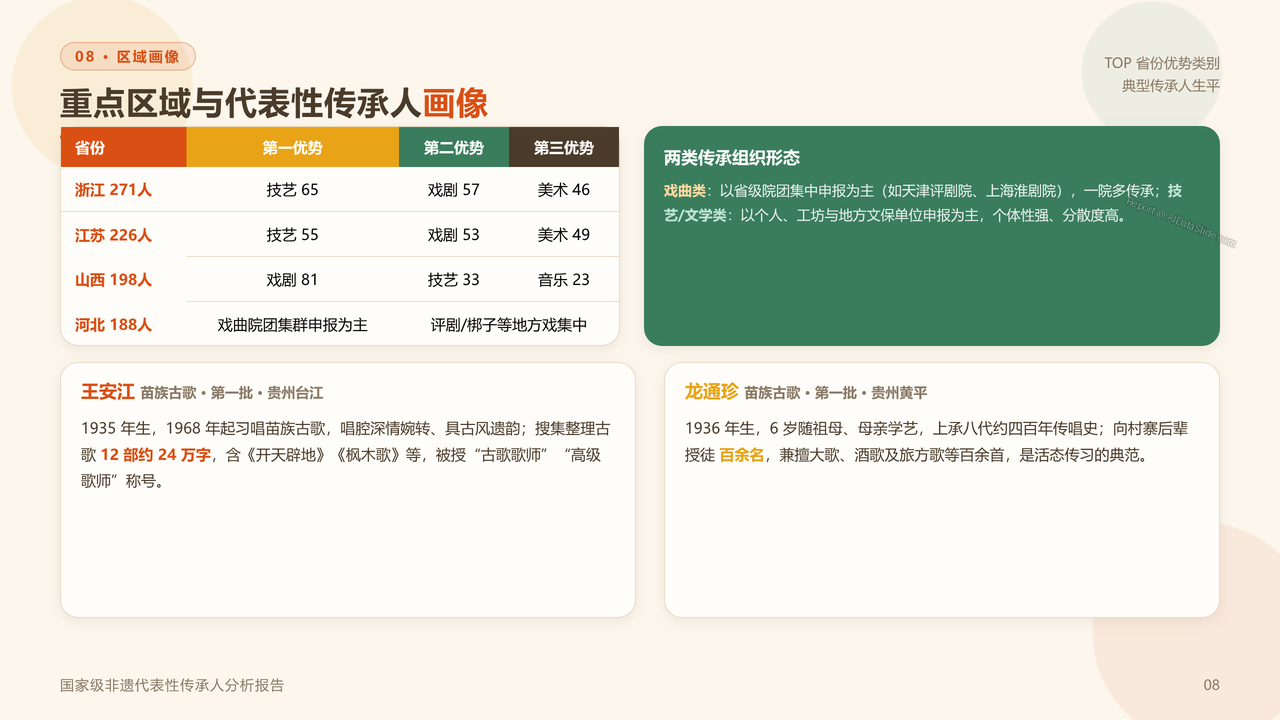1280x720 pixels.
Task: Click the name 龙通珍 in right card
Action: coord(712,392)
